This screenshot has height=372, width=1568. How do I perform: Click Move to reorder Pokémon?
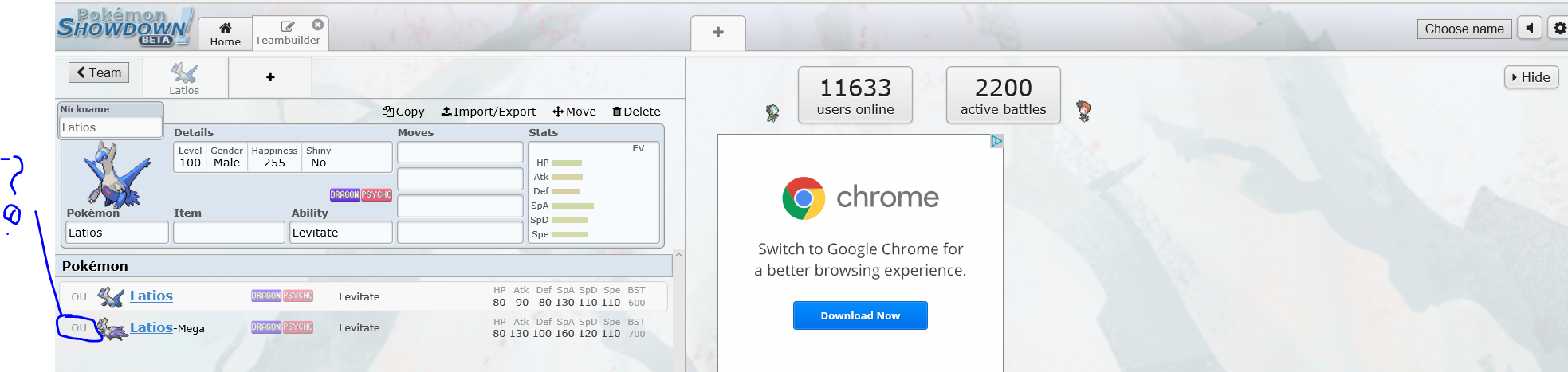point(575,112)
